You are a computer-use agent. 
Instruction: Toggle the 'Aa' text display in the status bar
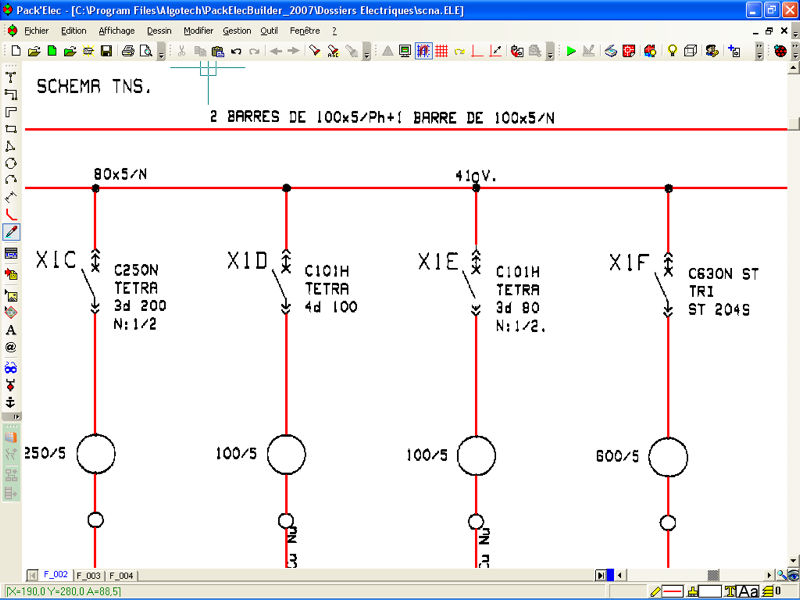coord(748,590)
